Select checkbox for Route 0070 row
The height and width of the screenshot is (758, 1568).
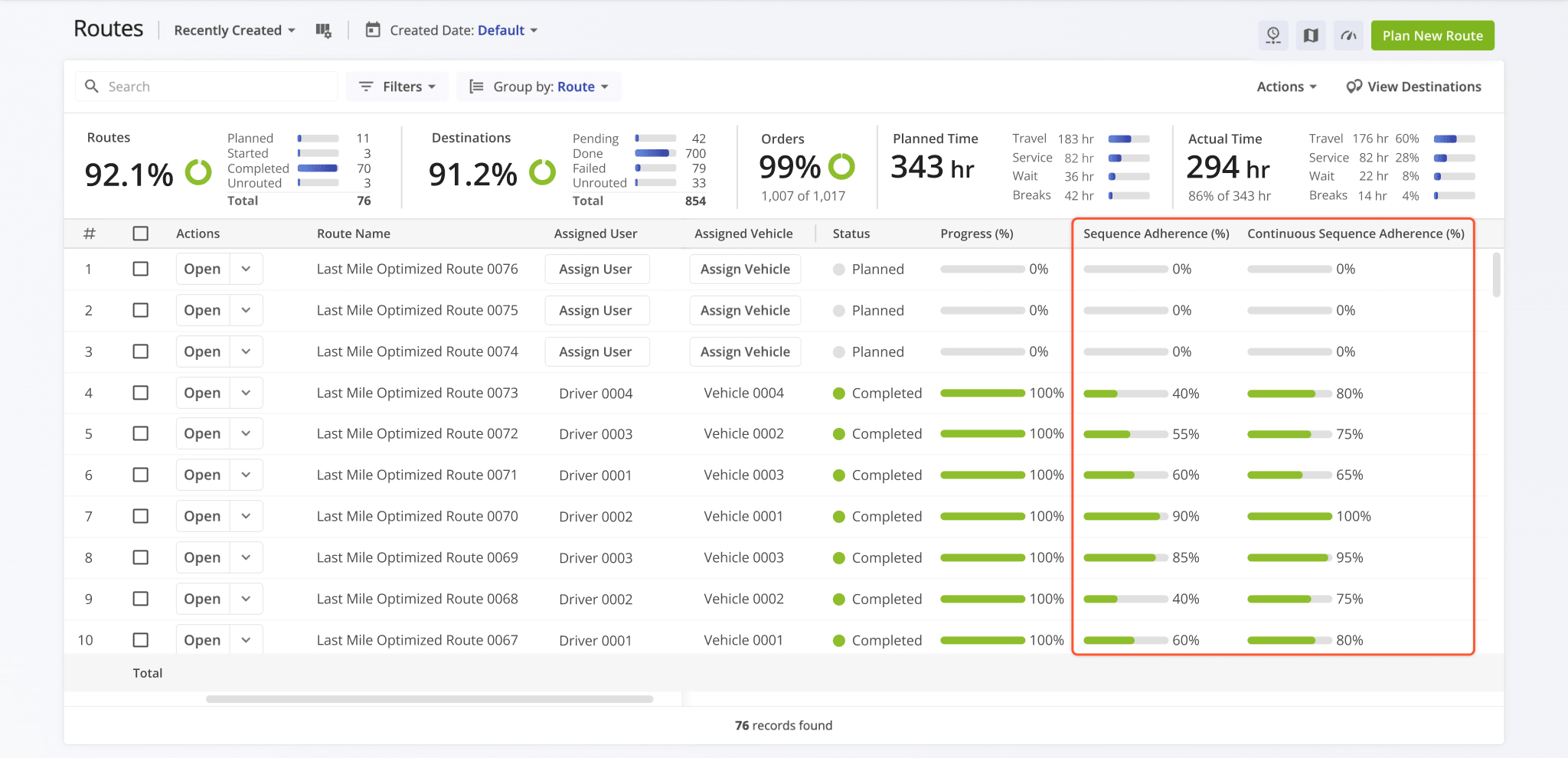coord(141,516)
